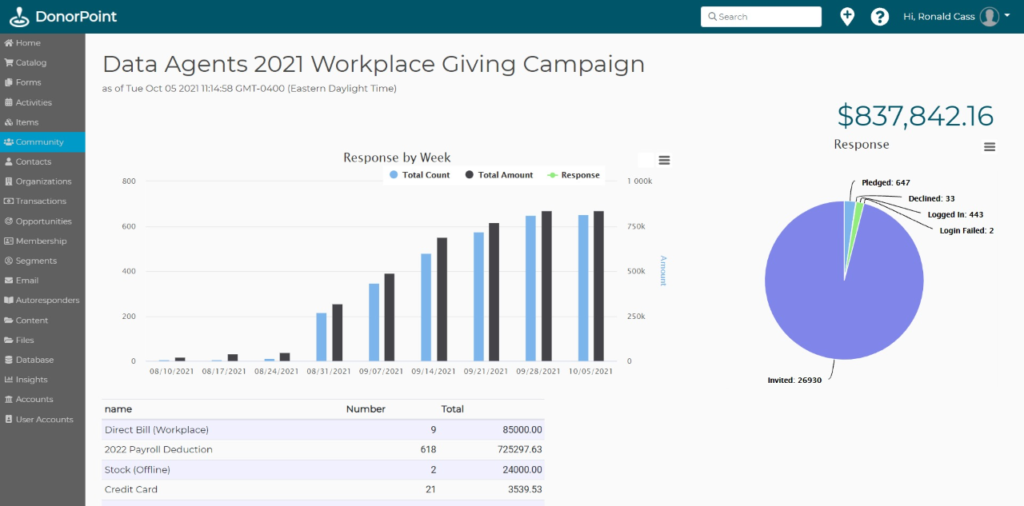Viewport: 1024px width, 506px height.
Task: Click the Logged In: 443 label
Action: [x=955, y=214]
